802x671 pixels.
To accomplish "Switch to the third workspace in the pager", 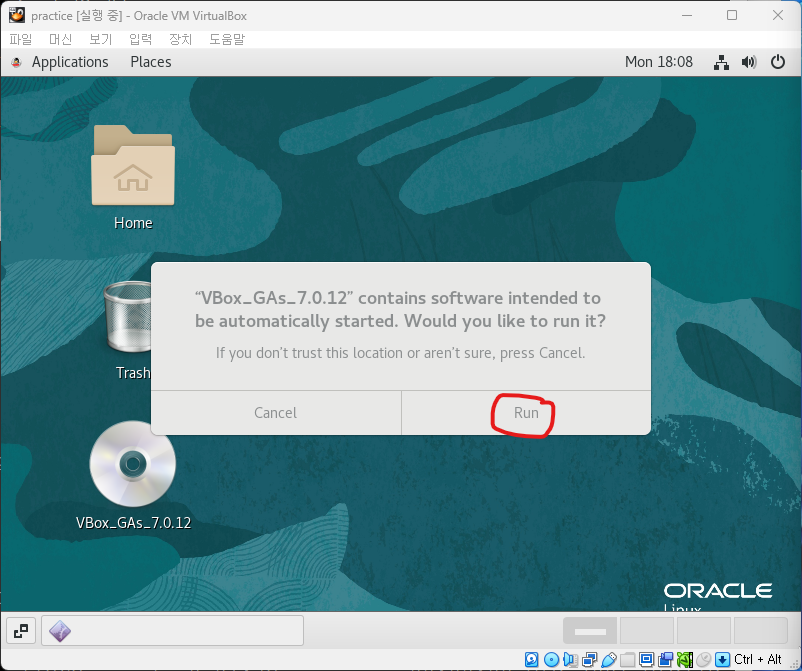I will click(x=704, y=631).
